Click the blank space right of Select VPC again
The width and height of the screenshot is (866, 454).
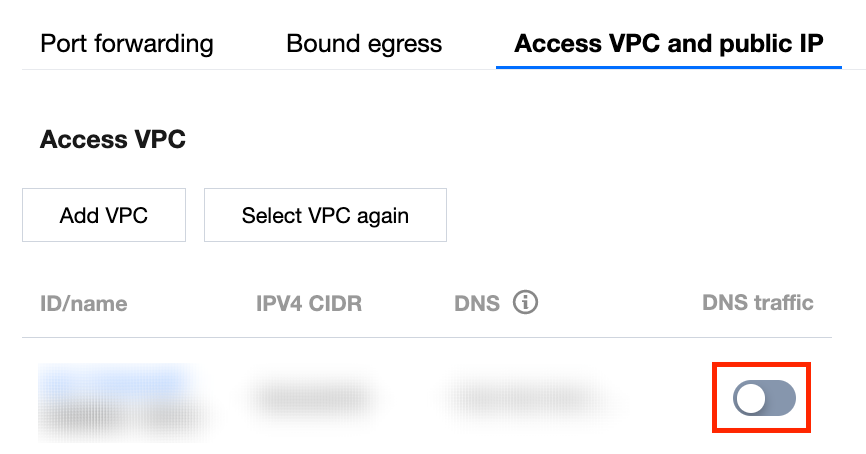click(x=650, y=215)
